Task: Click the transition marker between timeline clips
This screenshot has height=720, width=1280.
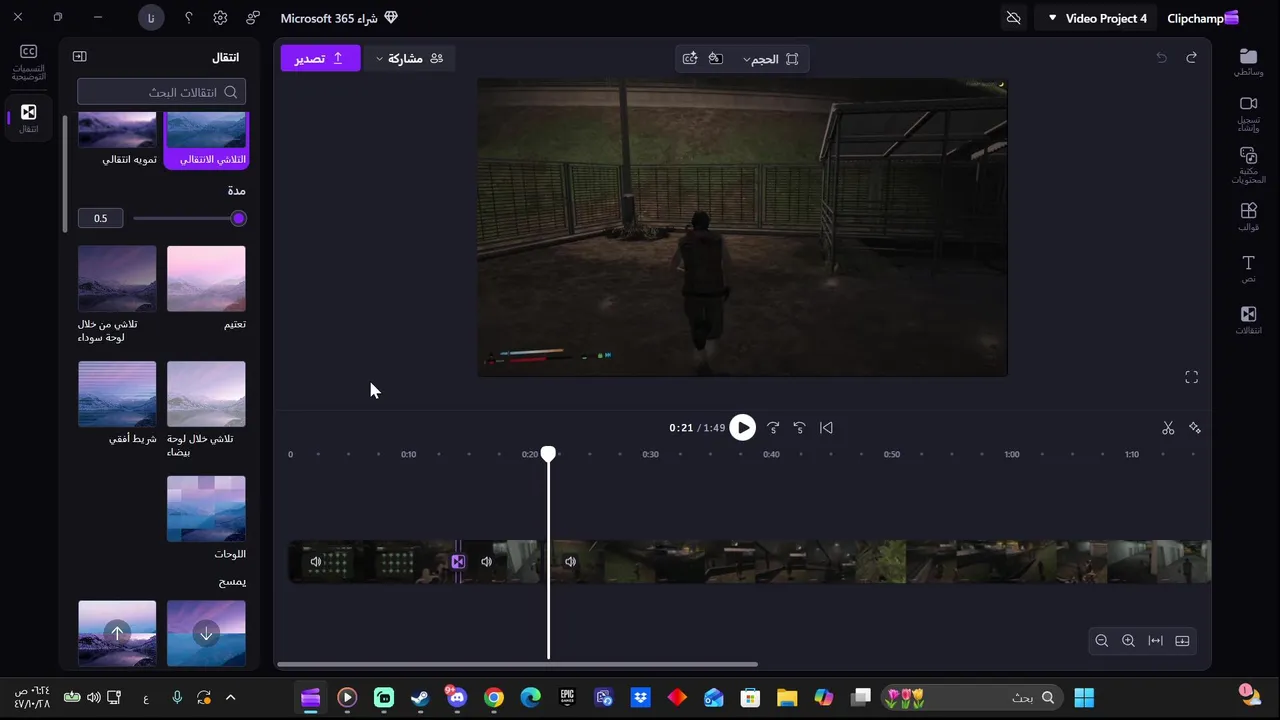Action: [x=458, y=562]
